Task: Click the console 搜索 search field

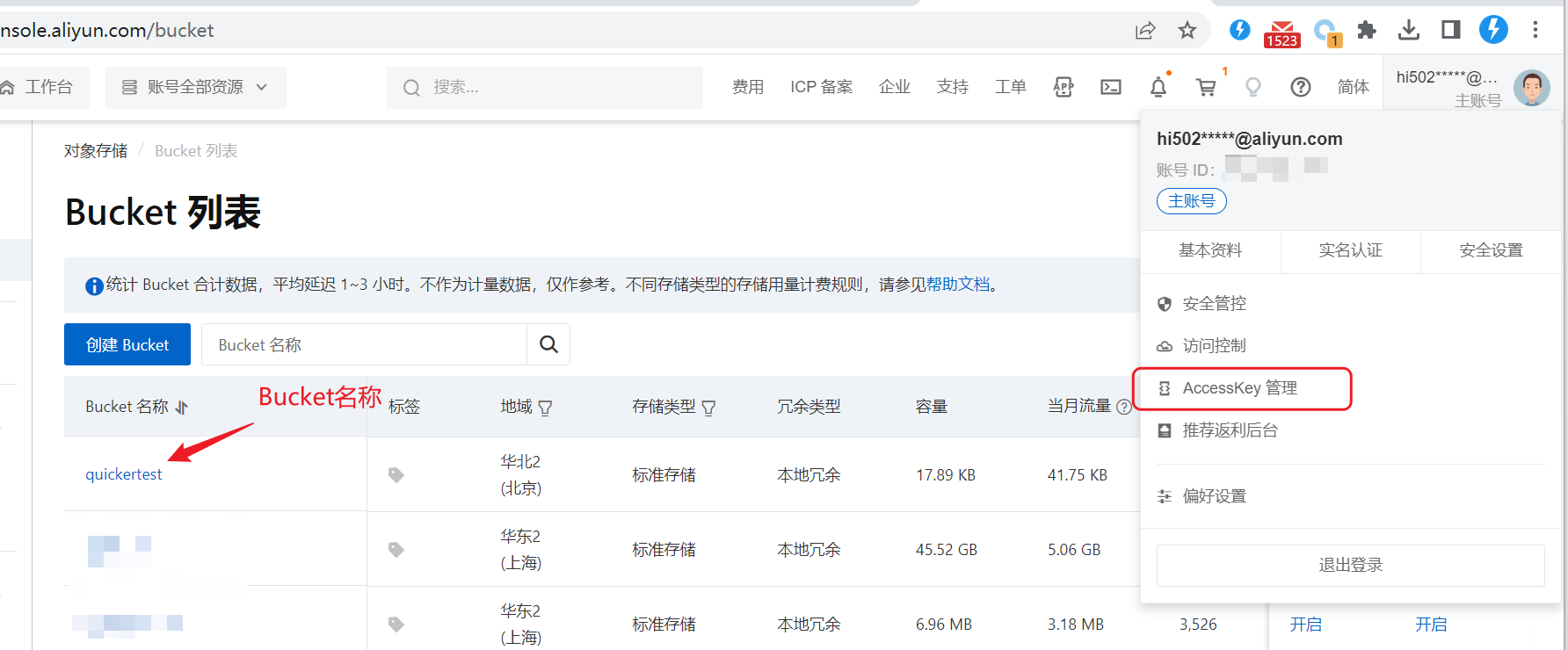Action: (x=545, y=87)
